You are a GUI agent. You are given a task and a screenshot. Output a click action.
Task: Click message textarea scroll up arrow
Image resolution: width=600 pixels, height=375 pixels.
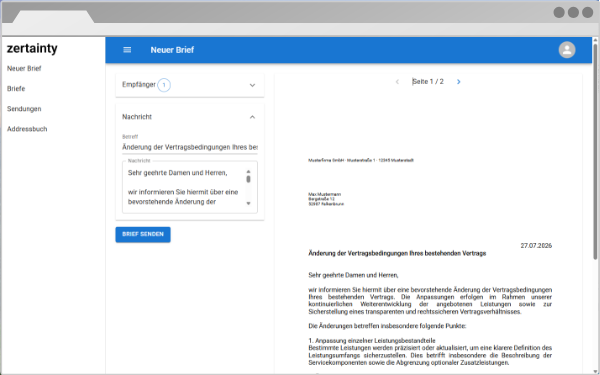(x=248, y=171)
